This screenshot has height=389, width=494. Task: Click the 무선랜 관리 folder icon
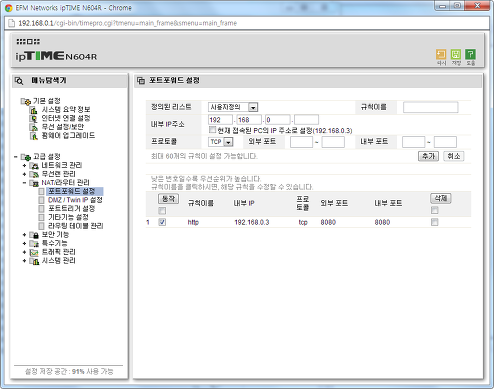[34, 174]
